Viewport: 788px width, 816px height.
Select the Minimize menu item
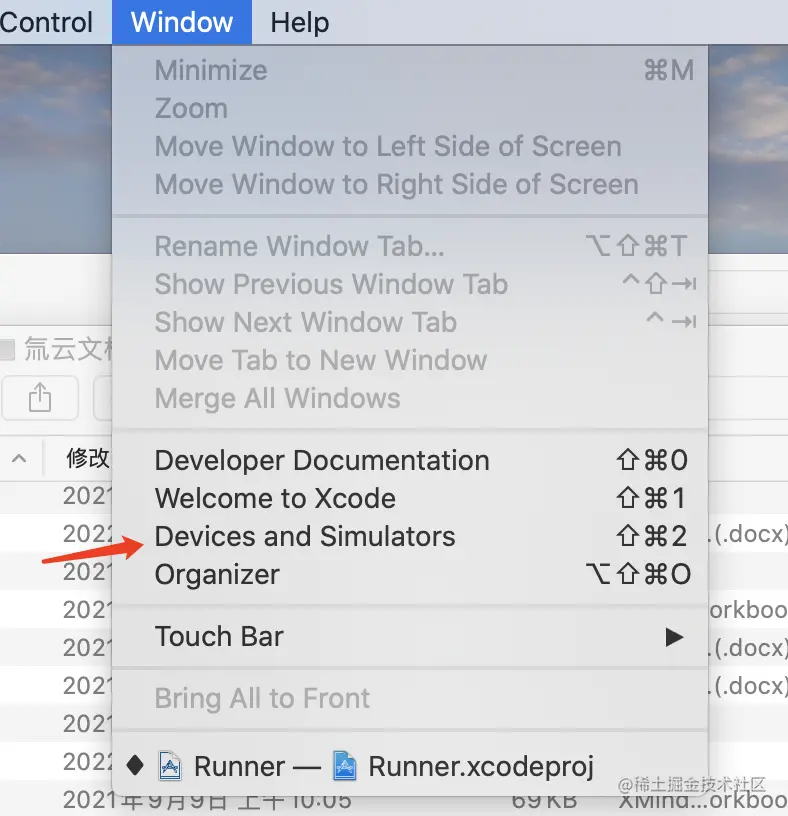(x=211, y=71)
